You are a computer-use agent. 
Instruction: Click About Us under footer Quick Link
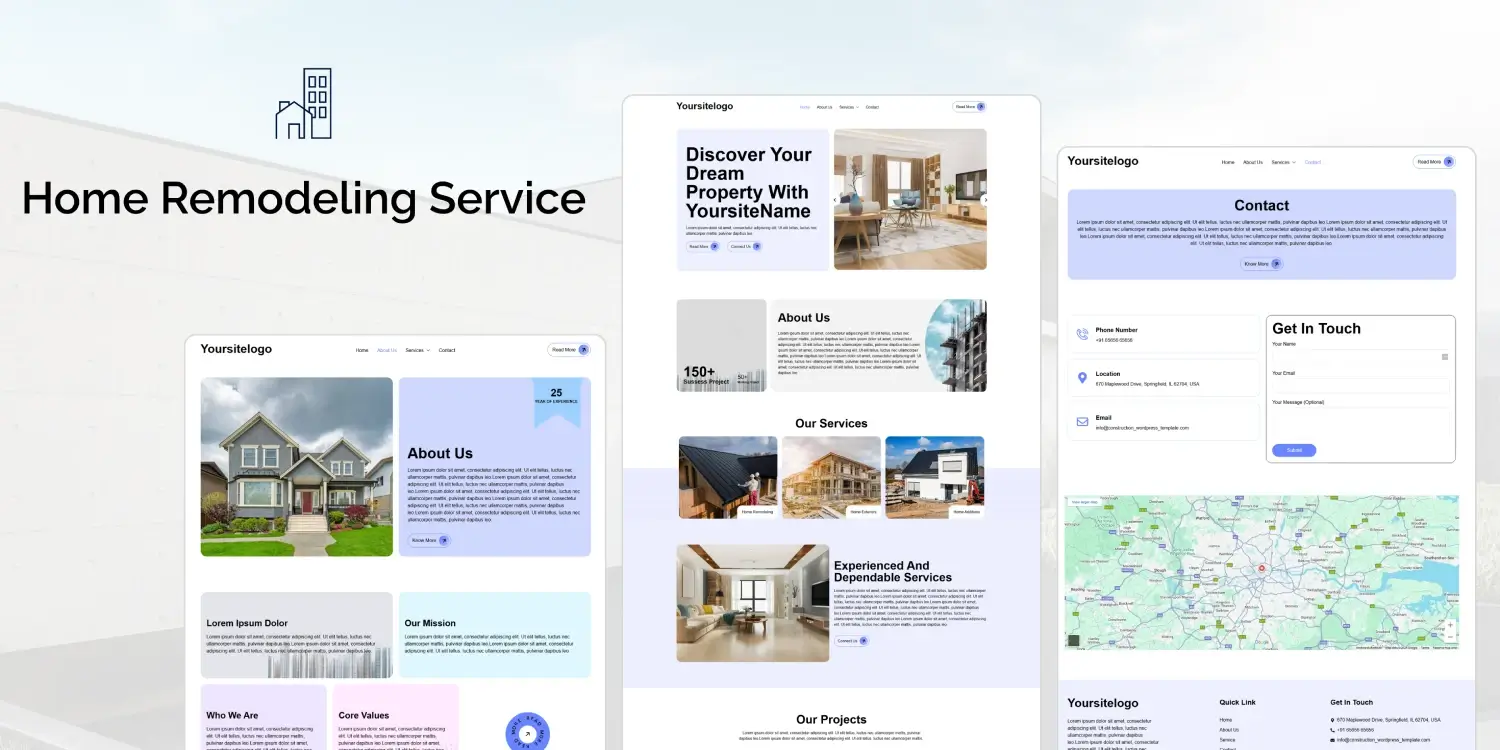click(x=1229, y=730)
